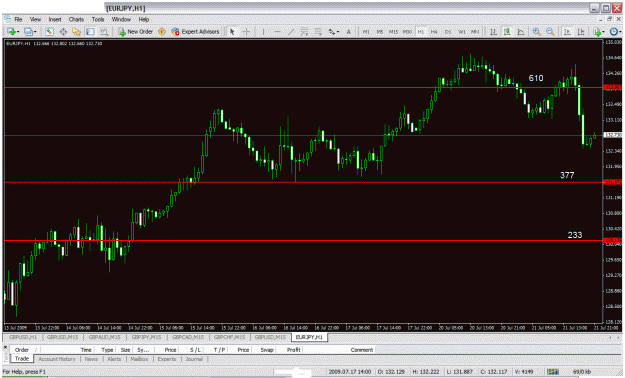The width and height of the screenshot is (625, 378).
Task: Switch chart to Candlesticks mode
Action: (507, 32)
